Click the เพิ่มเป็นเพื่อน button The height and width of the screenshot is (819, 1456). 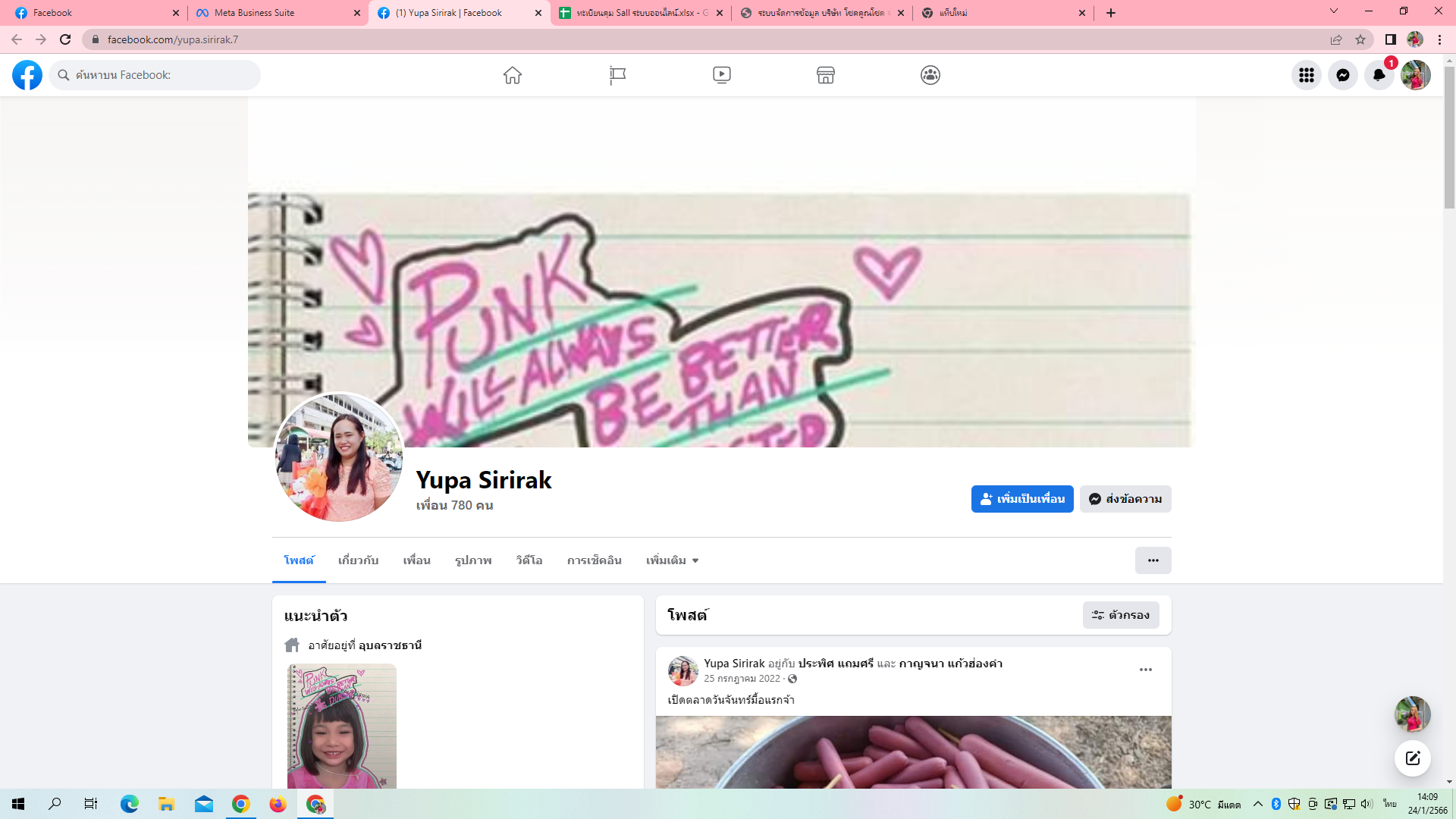coord(1021,499)
